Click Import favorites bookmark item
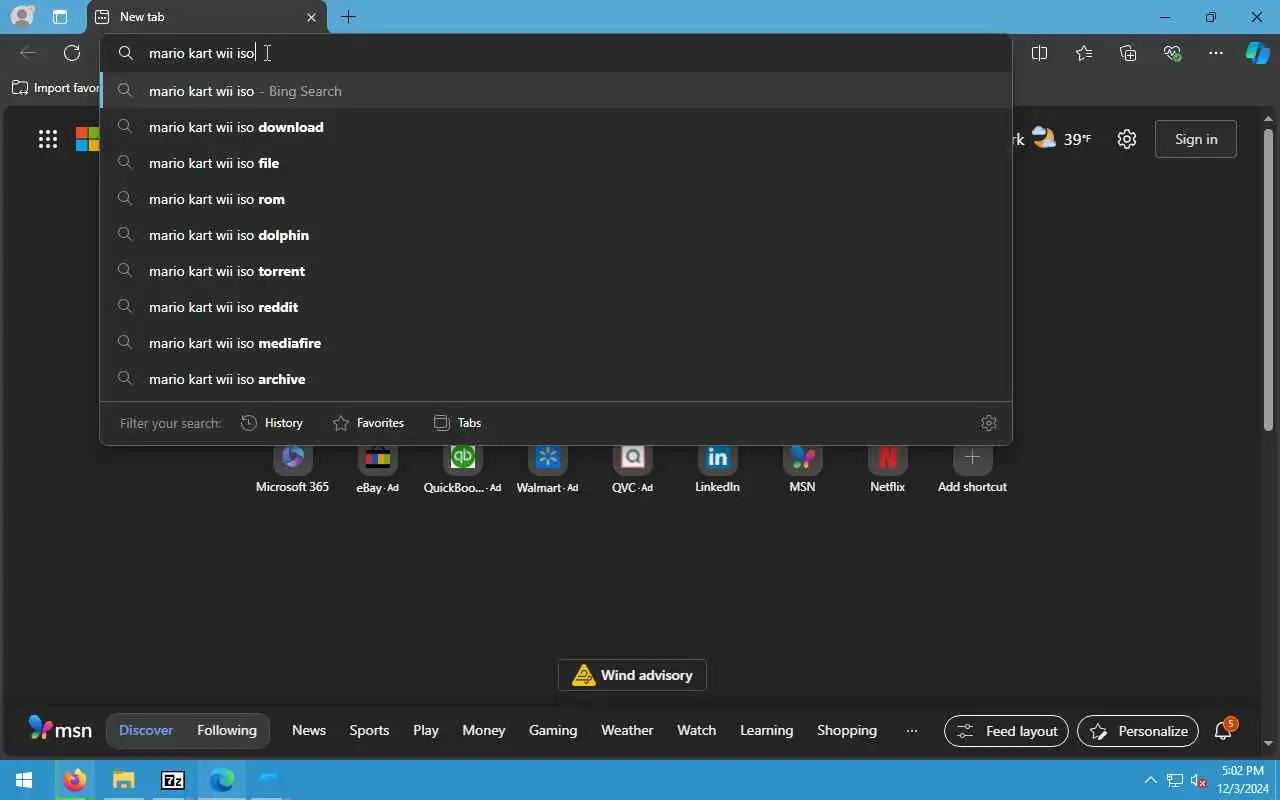The height and width of the screenshot is (800, 1280). click(x=55, y=88)
